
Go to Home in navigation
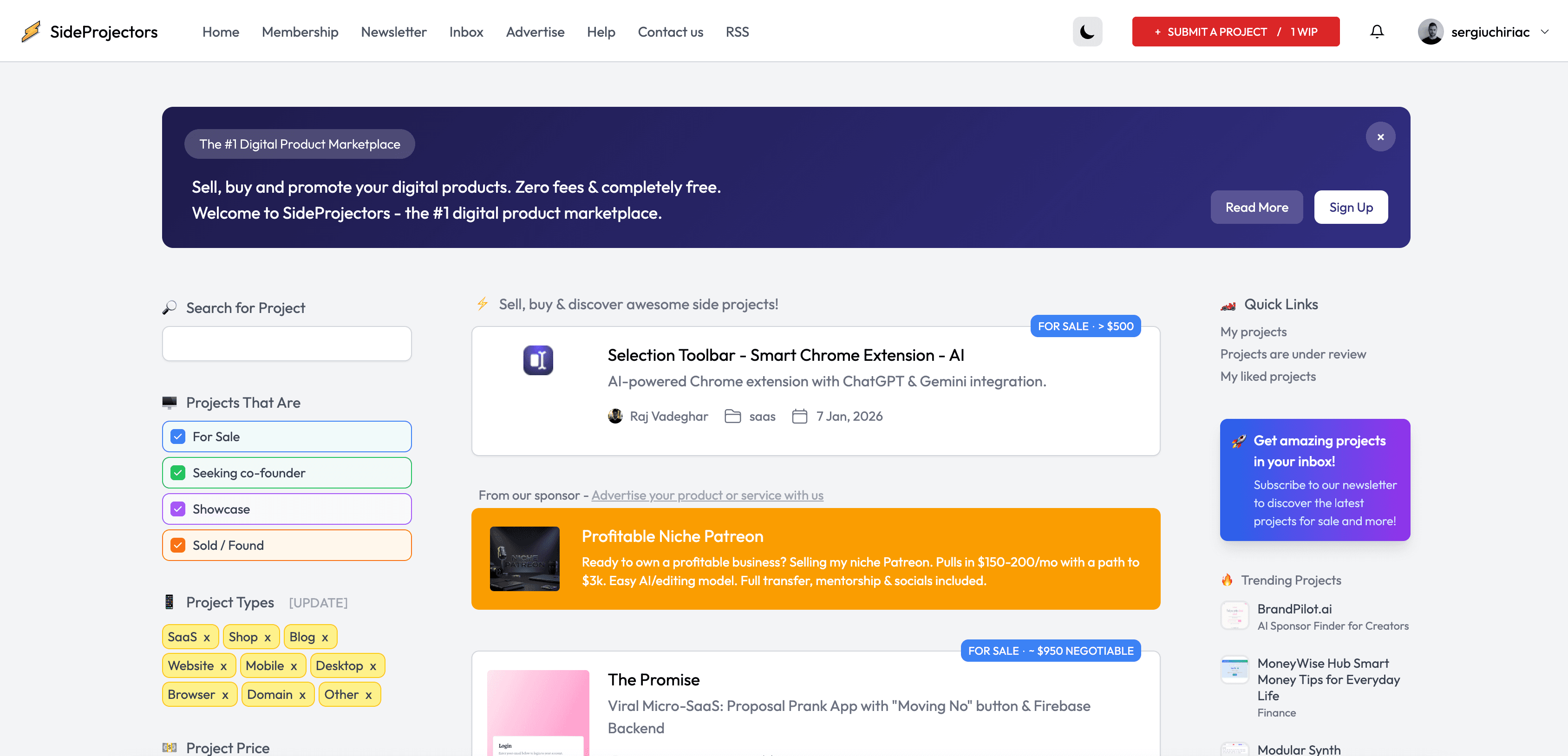(220, 32)
